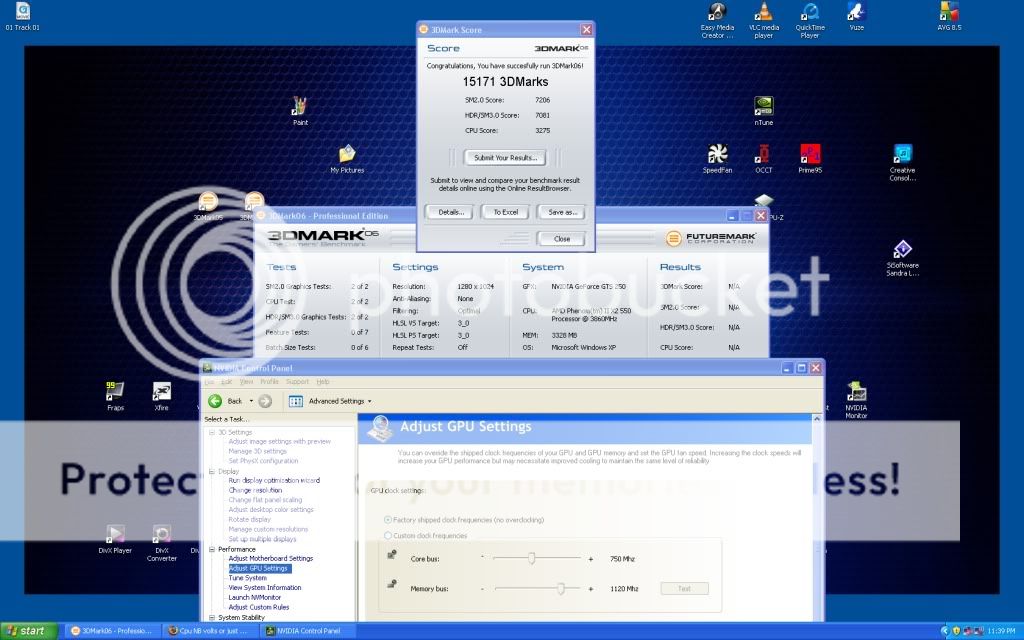Screen dimensions: 1024x640
Task: Click the minus sign beside Memory bus slider
Action: click(x=483, y=588)
